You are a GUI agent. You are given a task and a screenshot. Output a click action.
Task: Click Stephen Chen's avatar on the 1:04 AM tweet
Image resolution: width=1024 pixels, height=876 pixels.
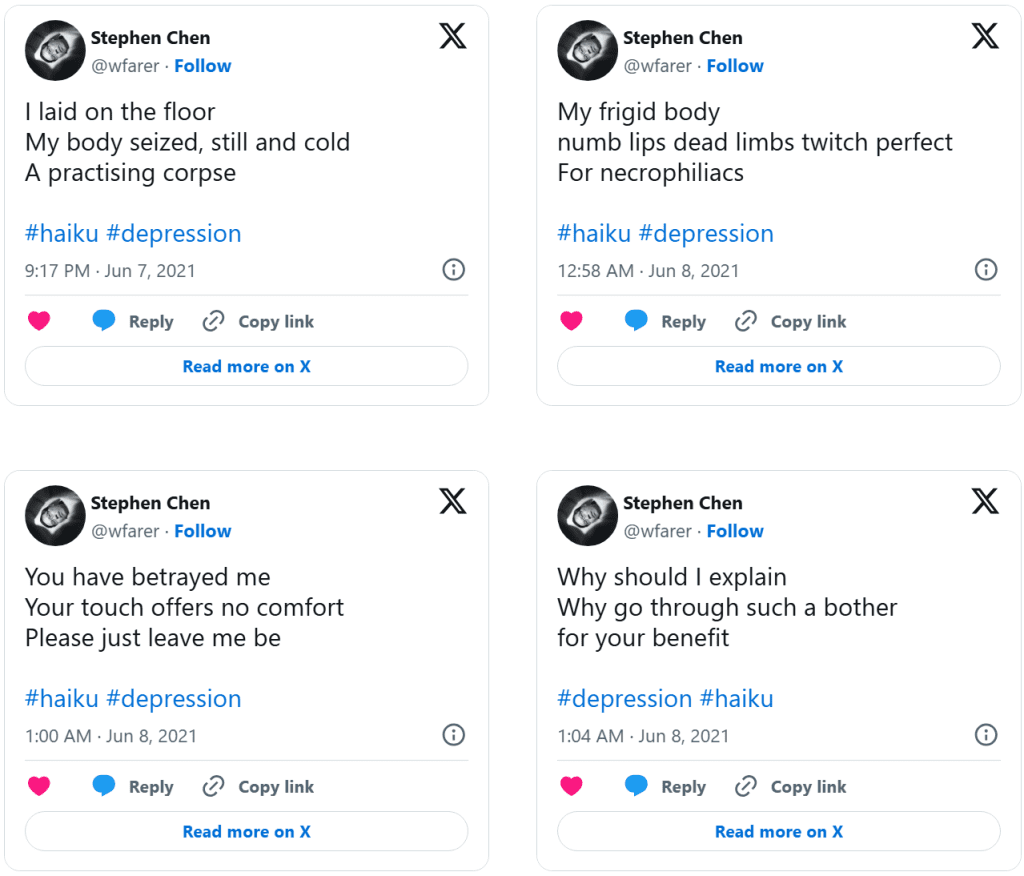587,515
